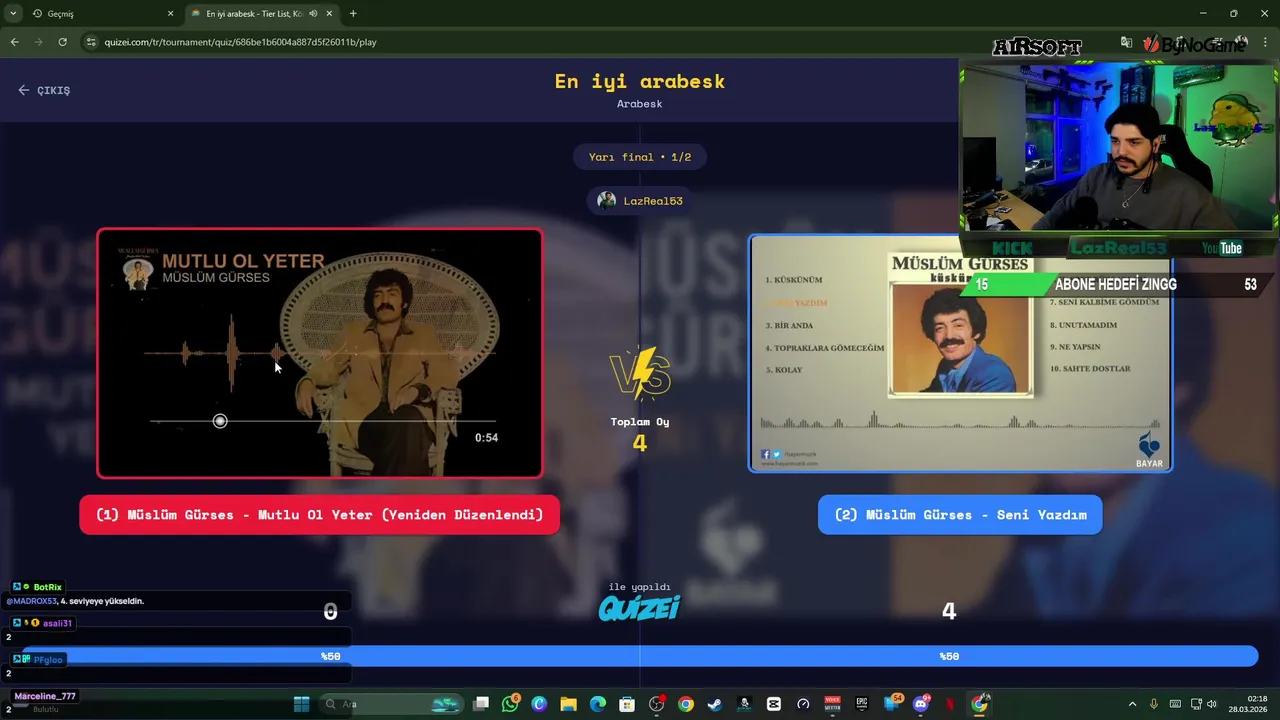Image resolution: width=1280 pixels, height=720 pixels.
Task: Click the taskbar search box Ara
Action: coord(392,704)
